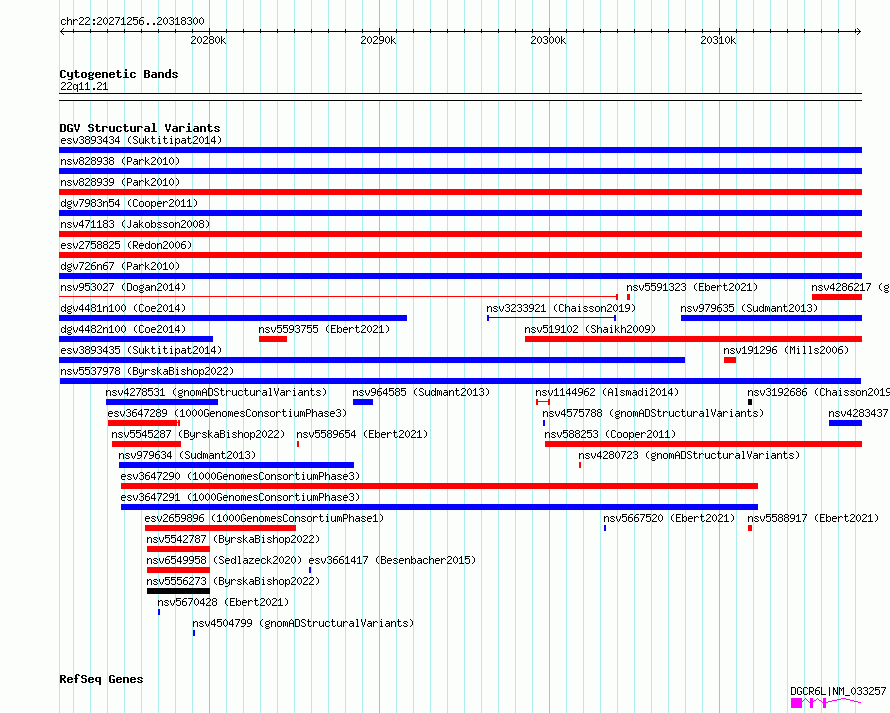Image resolution: width=890 pixels, height=713 pixels.
Task: Click nsv5537978 (ByrskaBishop2022) label
Action: [147, 371]
